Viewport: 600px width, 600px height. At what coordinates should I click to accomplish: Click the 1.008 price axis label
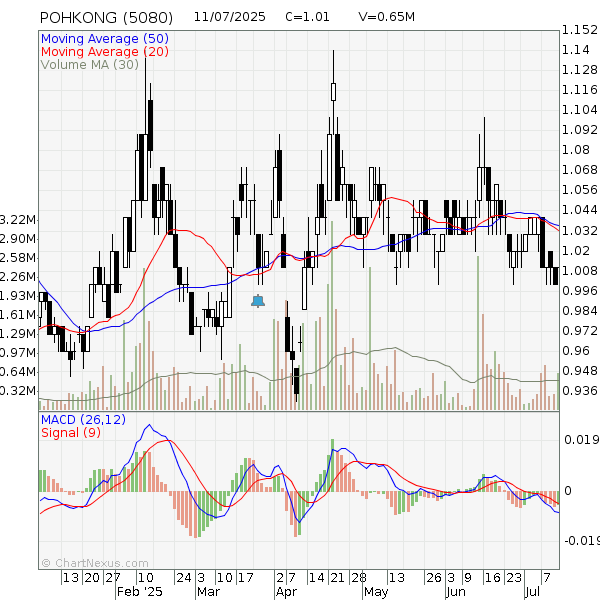click(579, 271)
